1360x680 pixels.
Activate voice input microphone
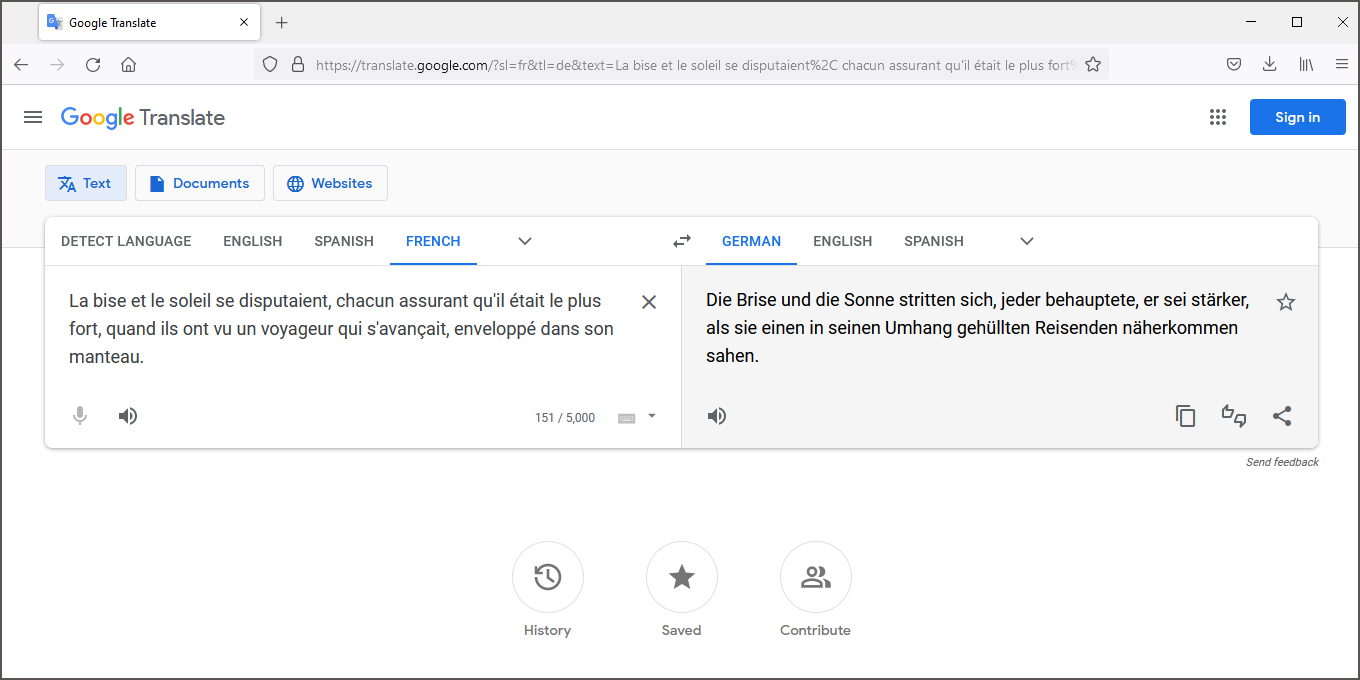coord(80,416)
